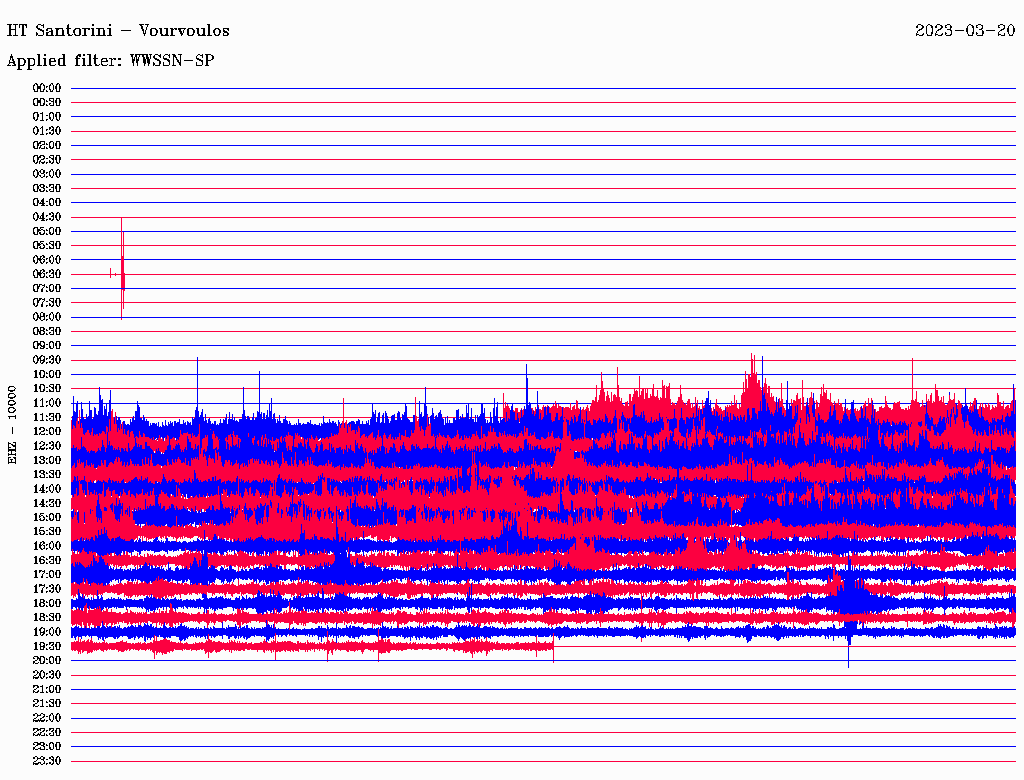Click the end of the red 19:30 trace
Screen dimensions: 1024x780
[x=552, y=647]
